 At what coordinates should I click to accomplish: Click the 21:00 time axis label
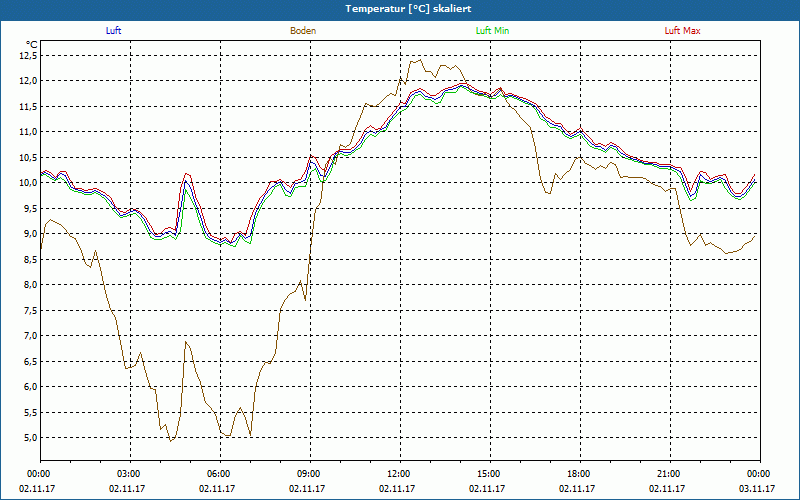pos(667,474)
